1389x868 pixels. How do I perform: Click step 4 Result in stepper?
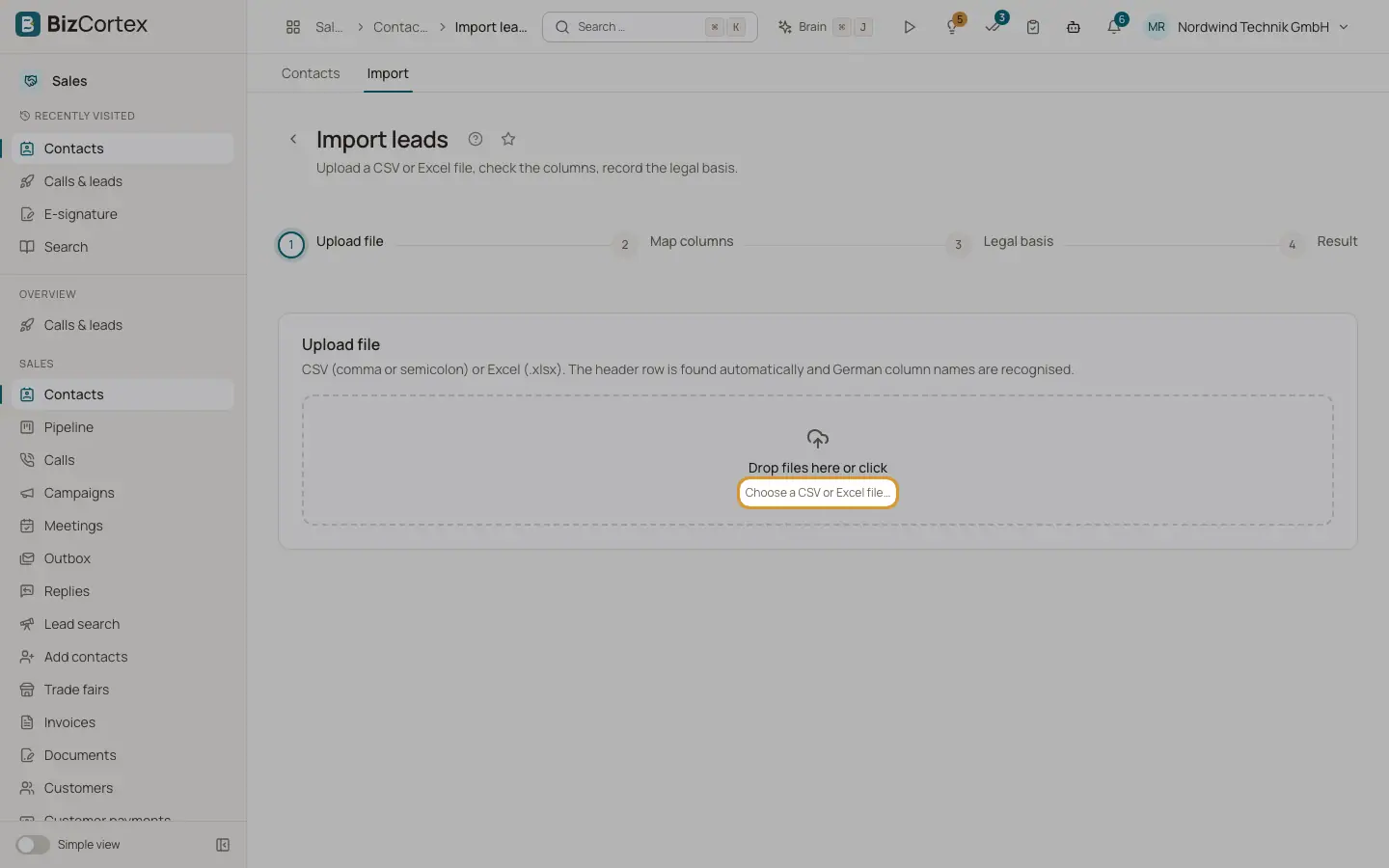(x=1319, y=243)
